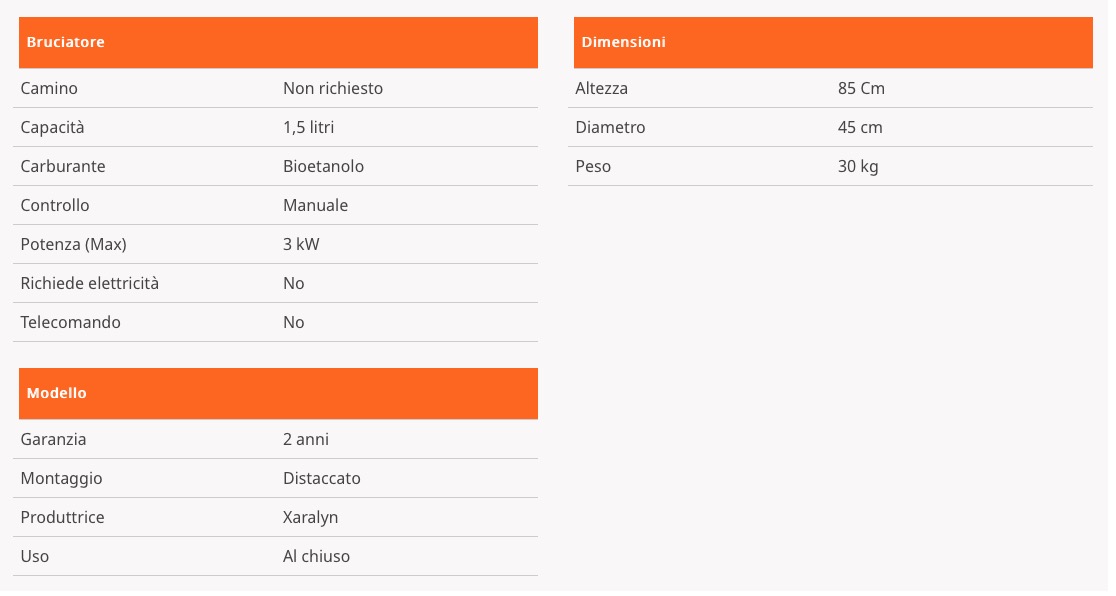Image resolution: width=1116 pixels, height=596 pixels.
Task: Click the Xaralyn manufacturer name
Action: tap(311, 518)
